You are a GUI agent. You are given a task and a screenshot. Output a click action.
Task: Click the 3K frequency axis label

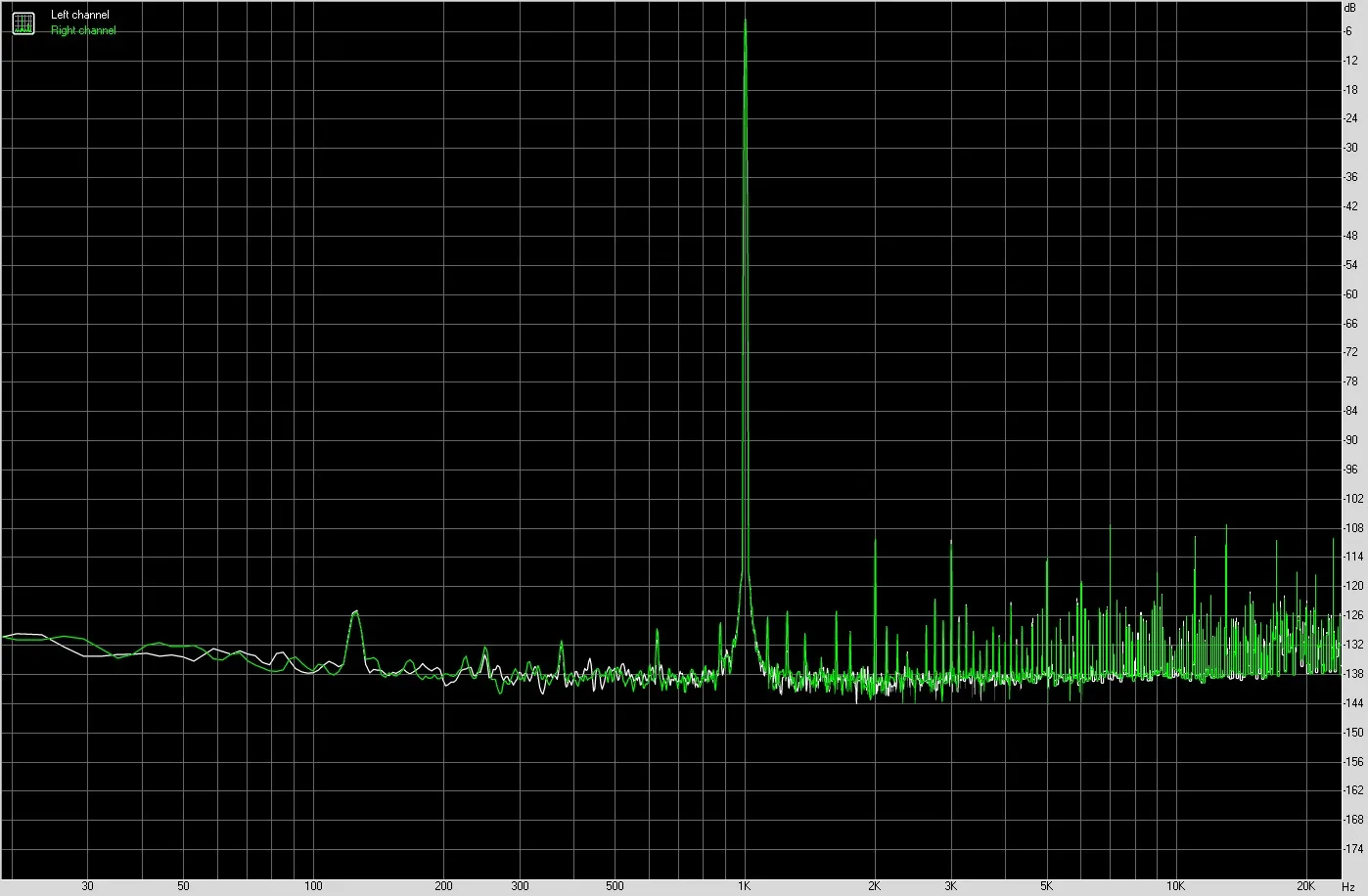(950, 886)
